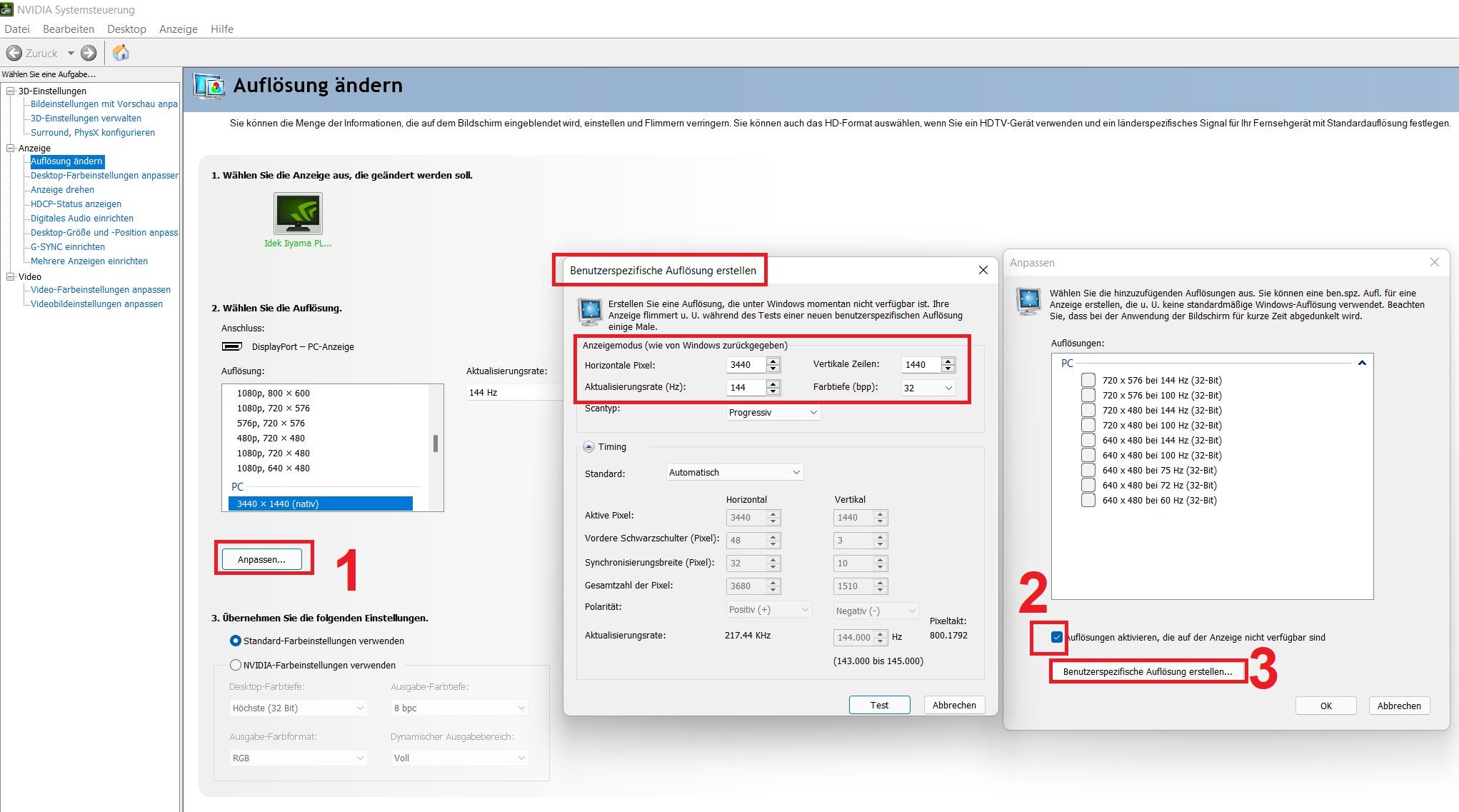Check 640 x 480 bei 60 Hz resolution
The width and height of the screenshot is (1459, 812).
tap(1088, 500)
